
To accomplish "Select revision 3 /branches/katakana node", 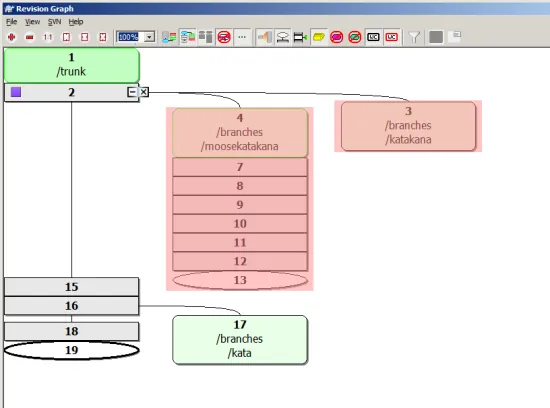I will [408, 126].
